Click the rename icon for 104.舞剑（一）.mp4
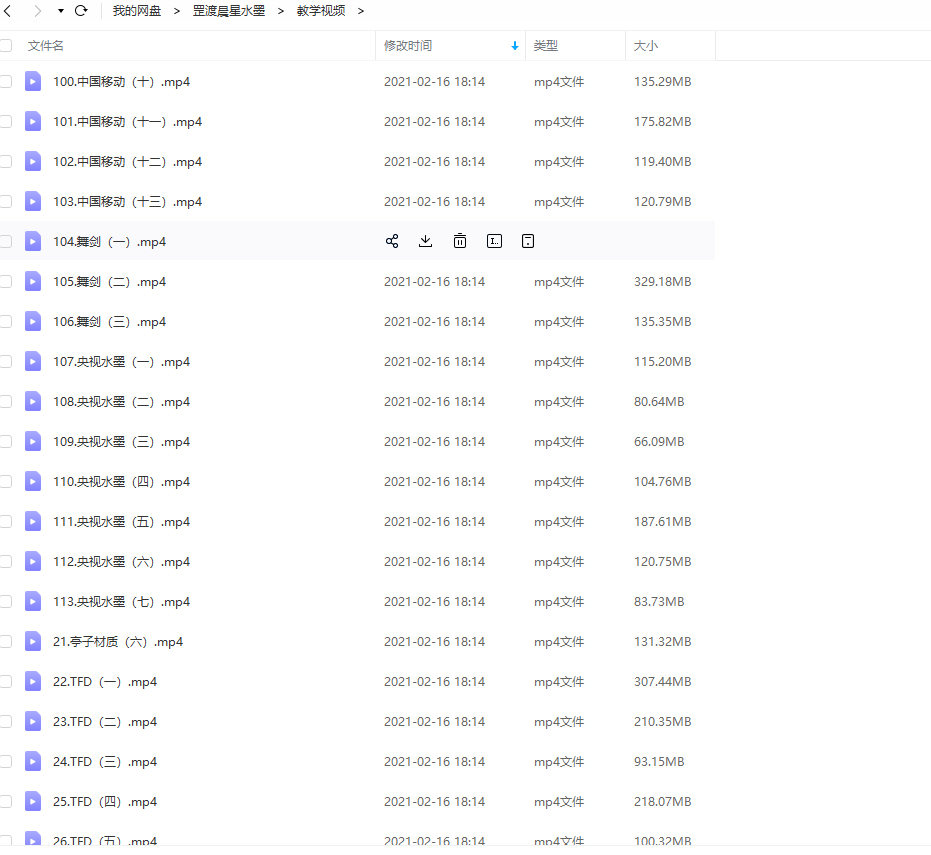The image size is (931, 855). point(494,241)
